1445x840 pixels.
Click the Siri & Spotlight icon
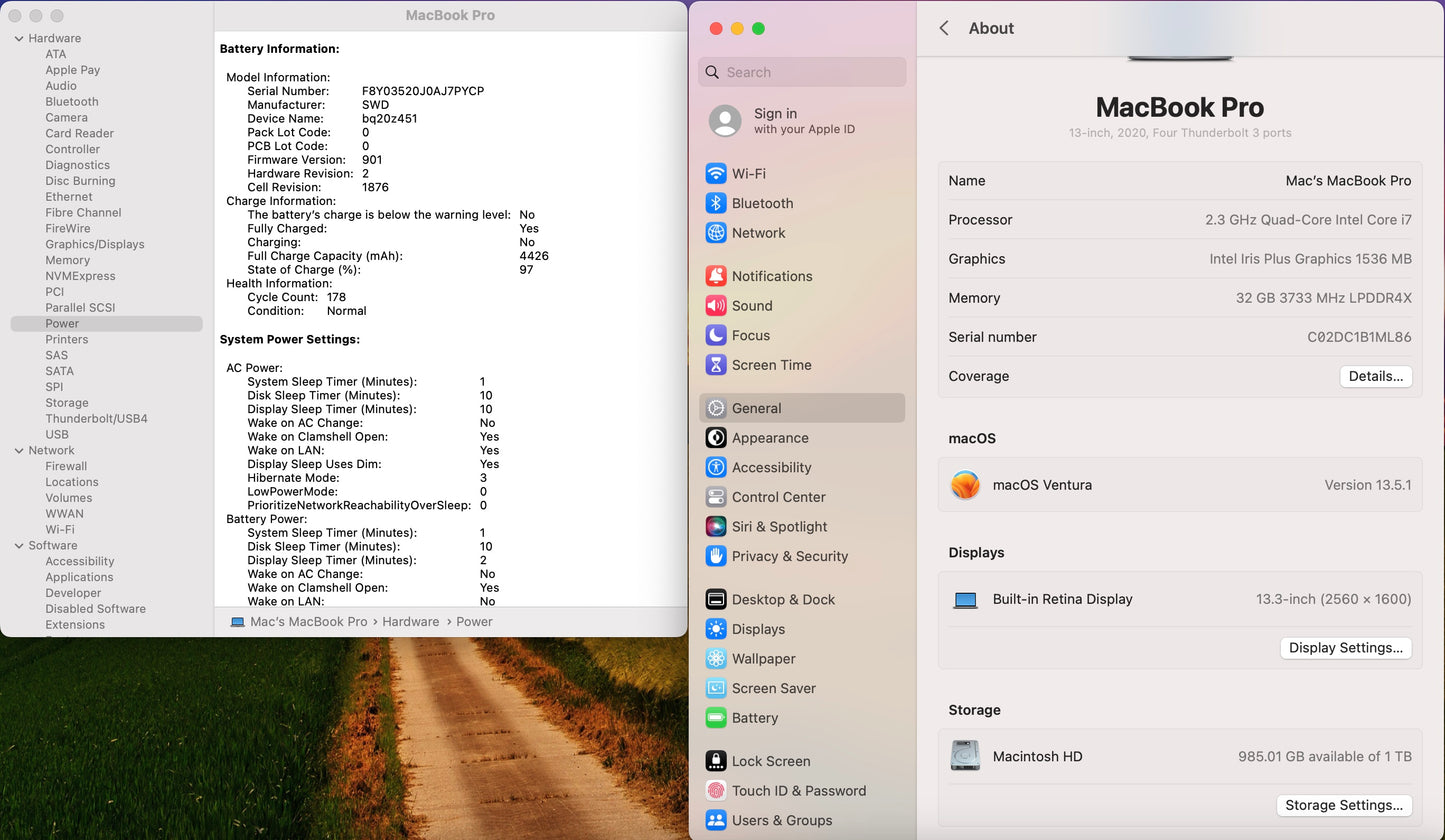pos(716,526)
